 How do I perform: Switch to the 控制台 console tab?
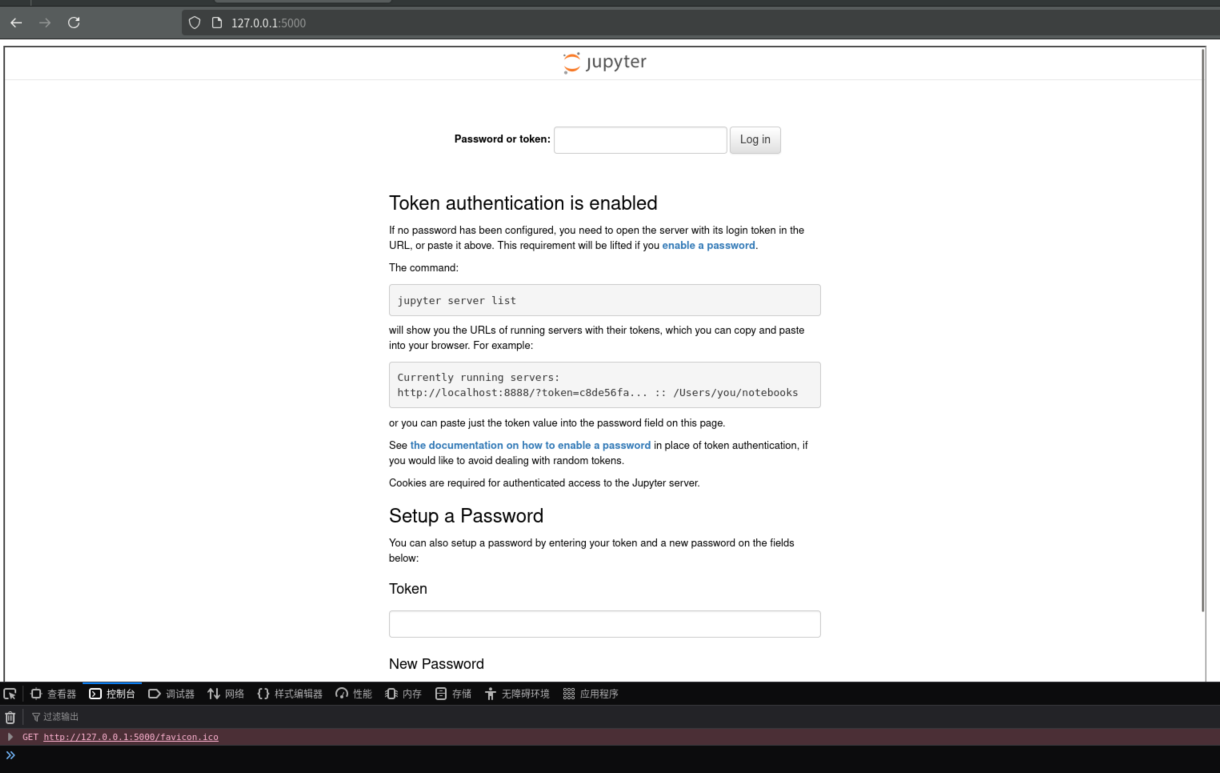112,693
